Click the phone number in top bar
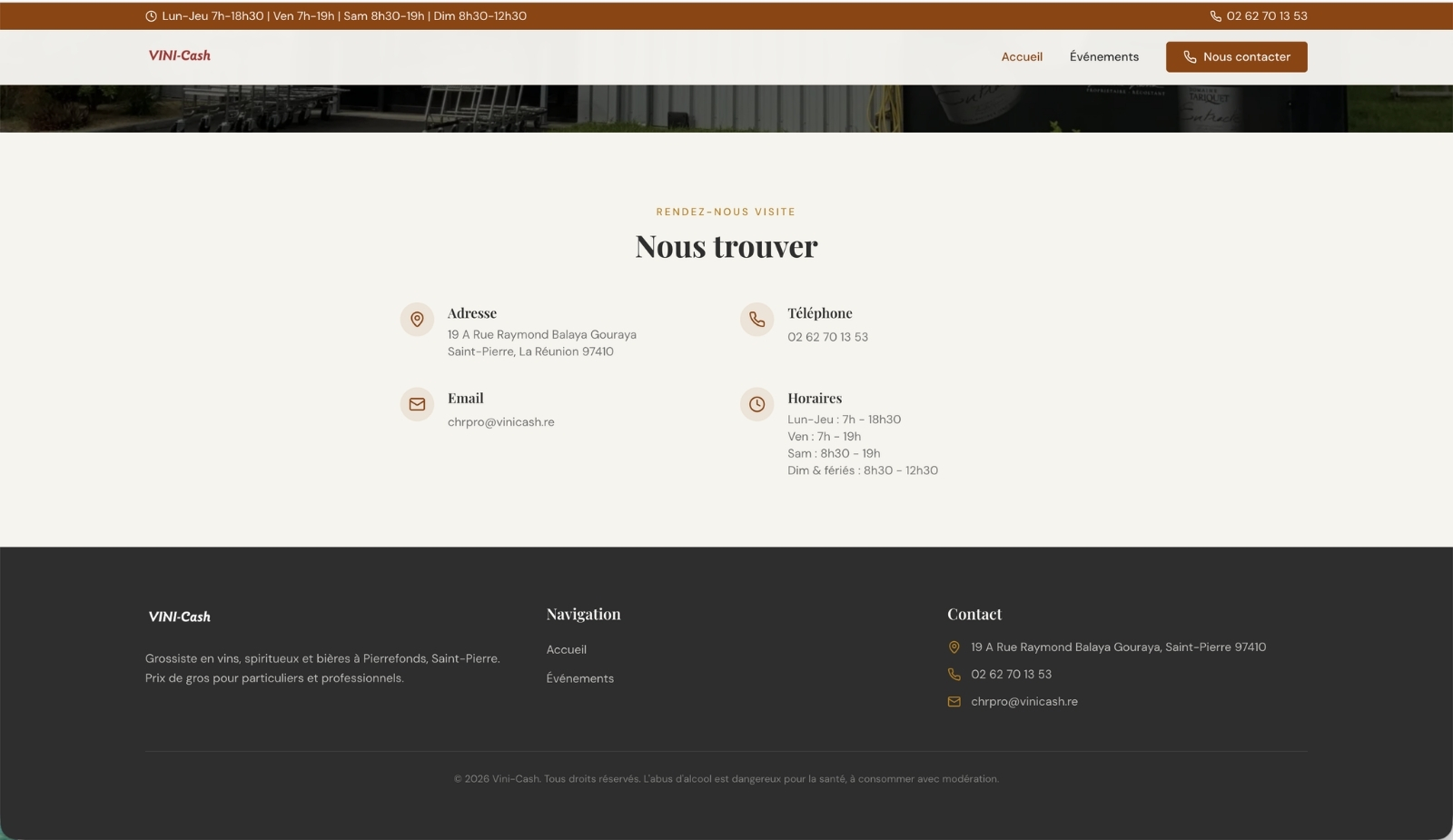The height and width of the screenshot is (840, 1453). point(1267,16)
